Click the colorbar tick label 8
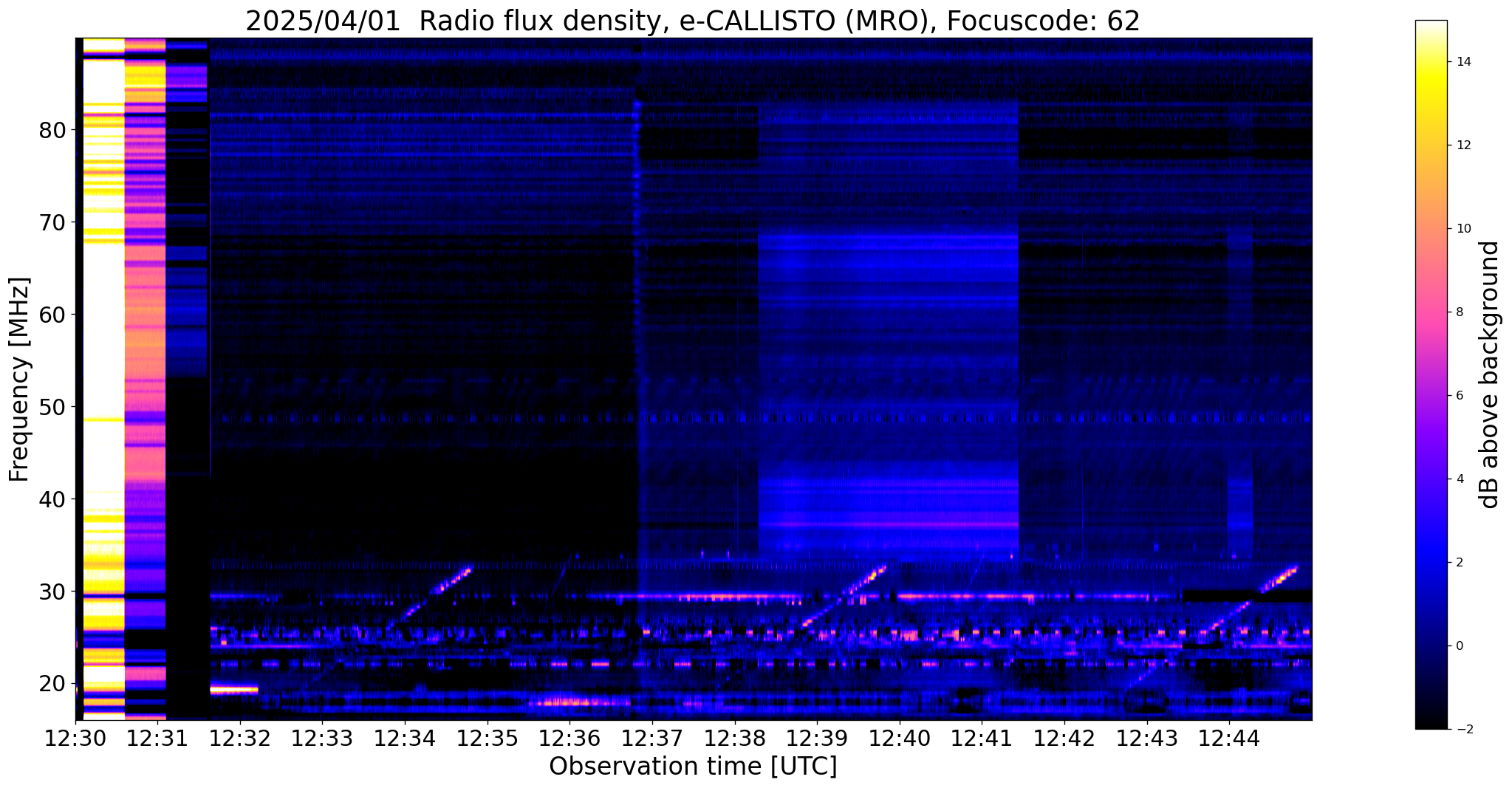The height and width of the screenshot is (788, 1512). (1459, 312)
